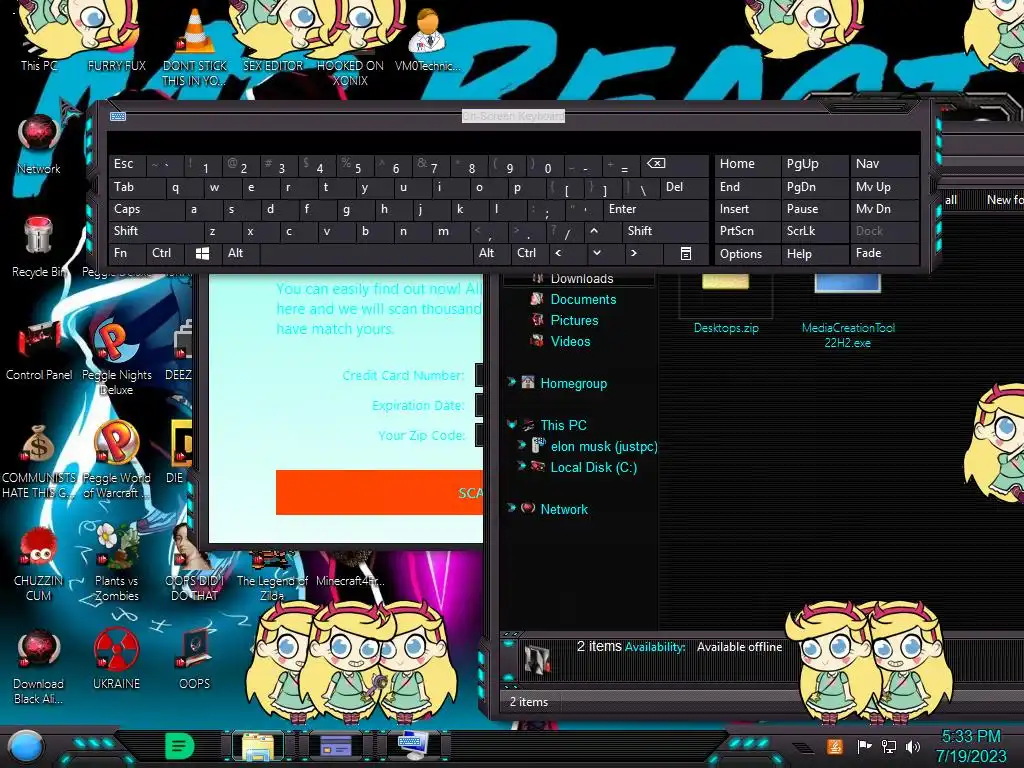Click the Credit Card Number field

[x=479, y=375]
